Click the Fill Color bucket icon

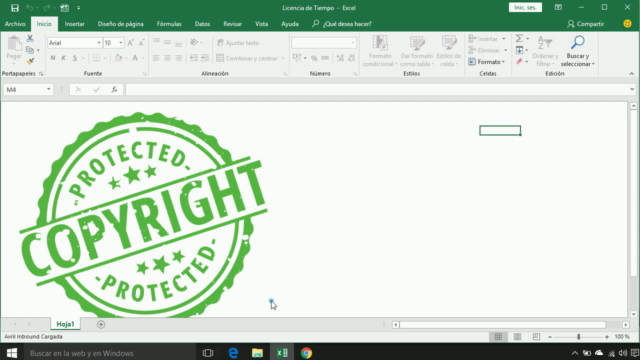[x=118, y=58]
